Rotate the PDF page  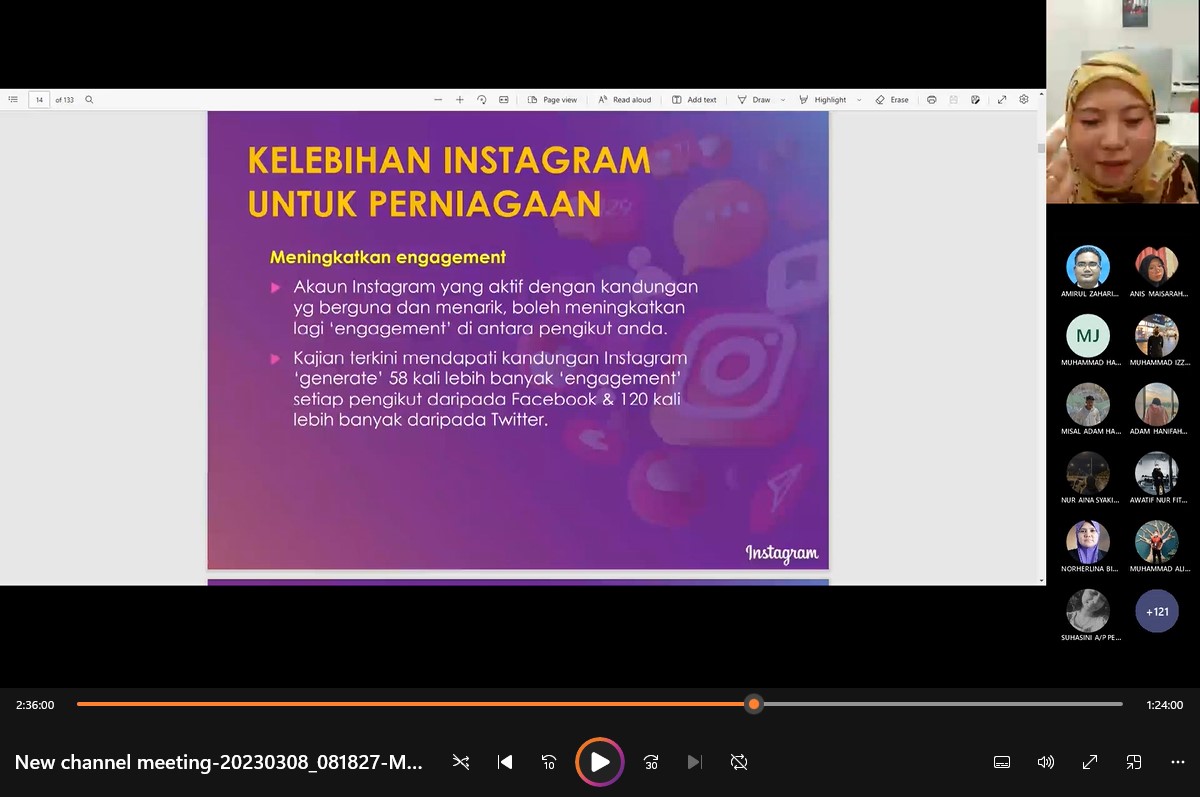click(482, 100)
